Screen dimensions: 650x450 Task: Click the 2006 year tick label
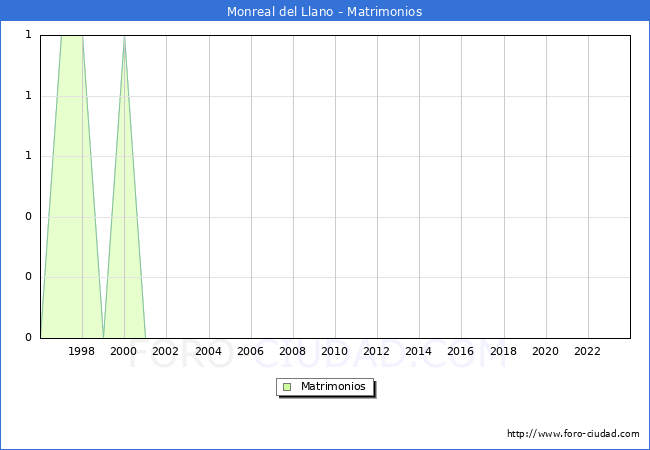(x=250, y=352)
